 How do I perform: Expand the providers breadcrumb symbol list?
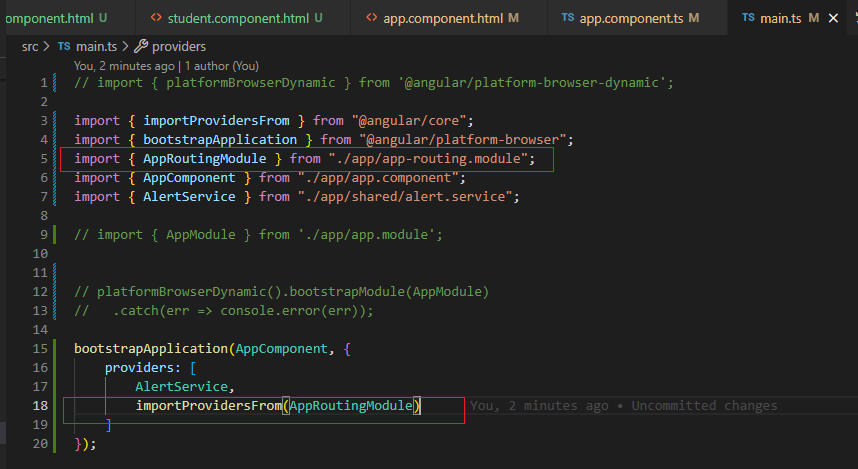[179, 46]
